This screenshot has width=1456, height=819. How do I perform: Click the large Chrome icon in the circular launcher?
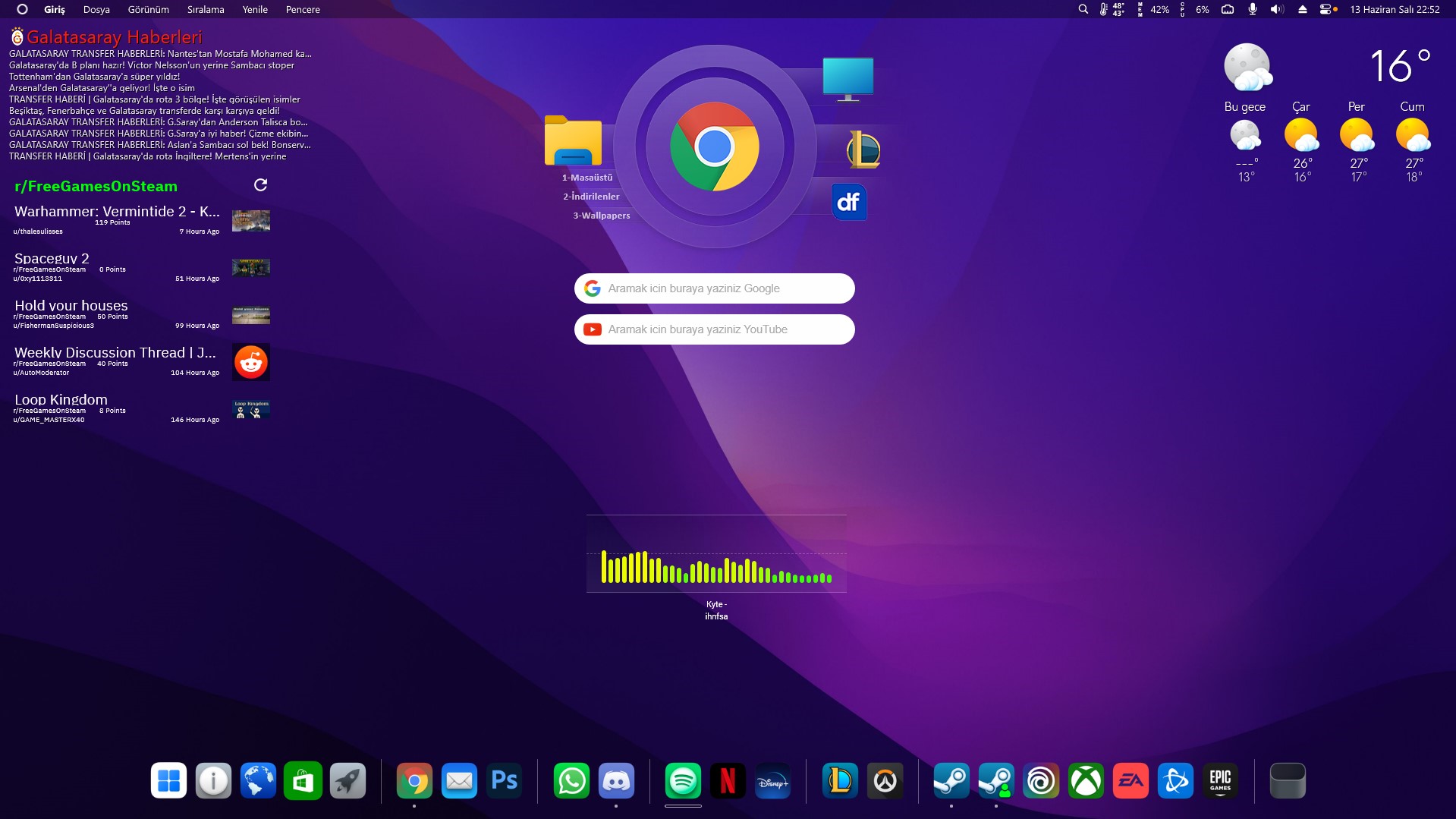[x=714, y=146]
